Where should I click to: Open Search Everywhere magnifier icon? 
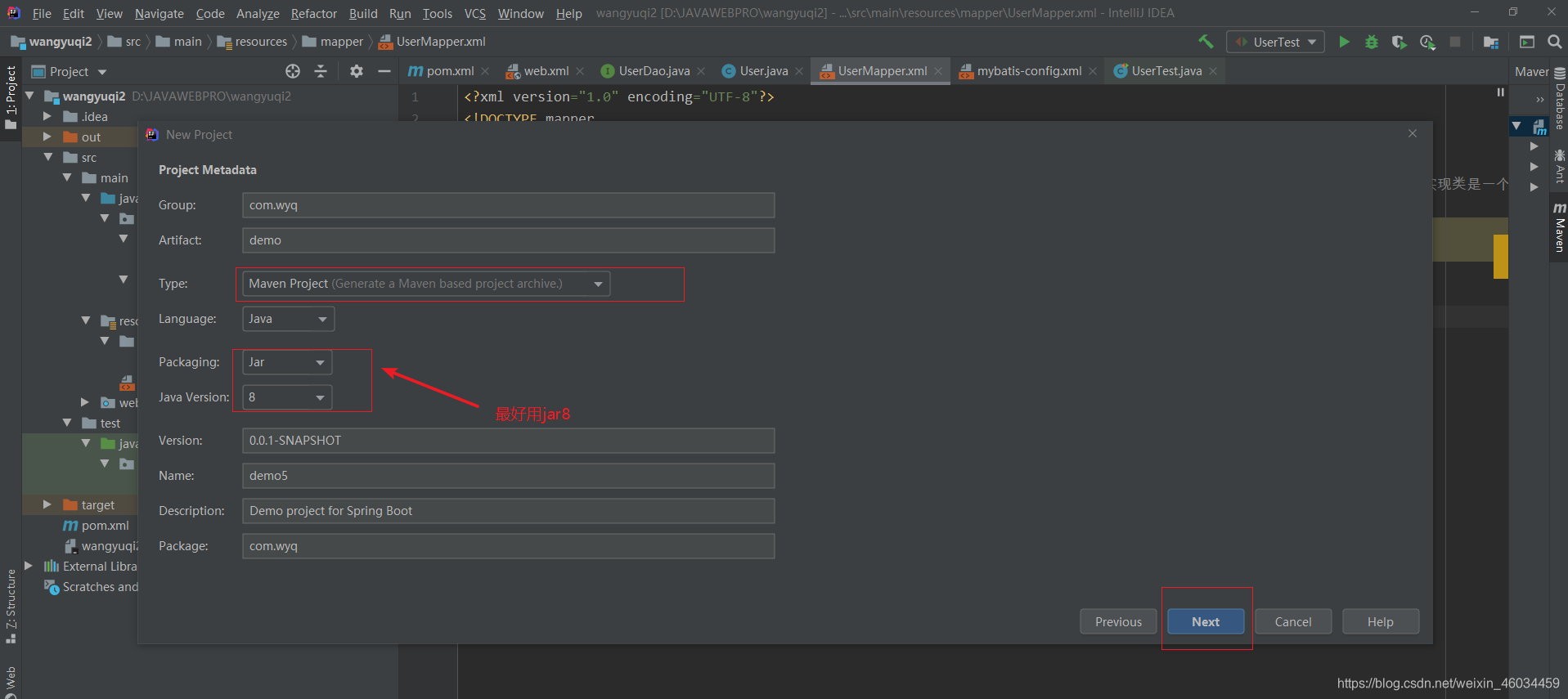point(1555,42)
